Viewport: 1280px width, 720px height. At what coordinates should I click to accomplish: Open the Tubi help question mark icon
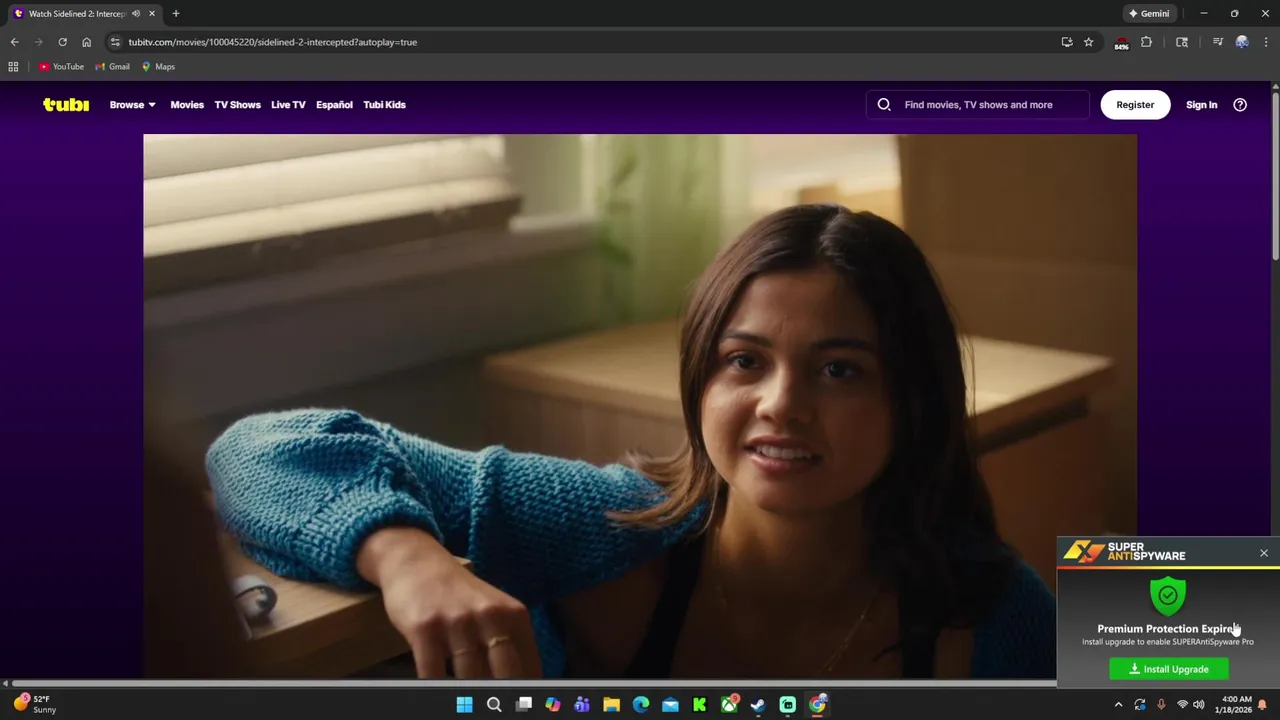click(x=1240, y=105)
